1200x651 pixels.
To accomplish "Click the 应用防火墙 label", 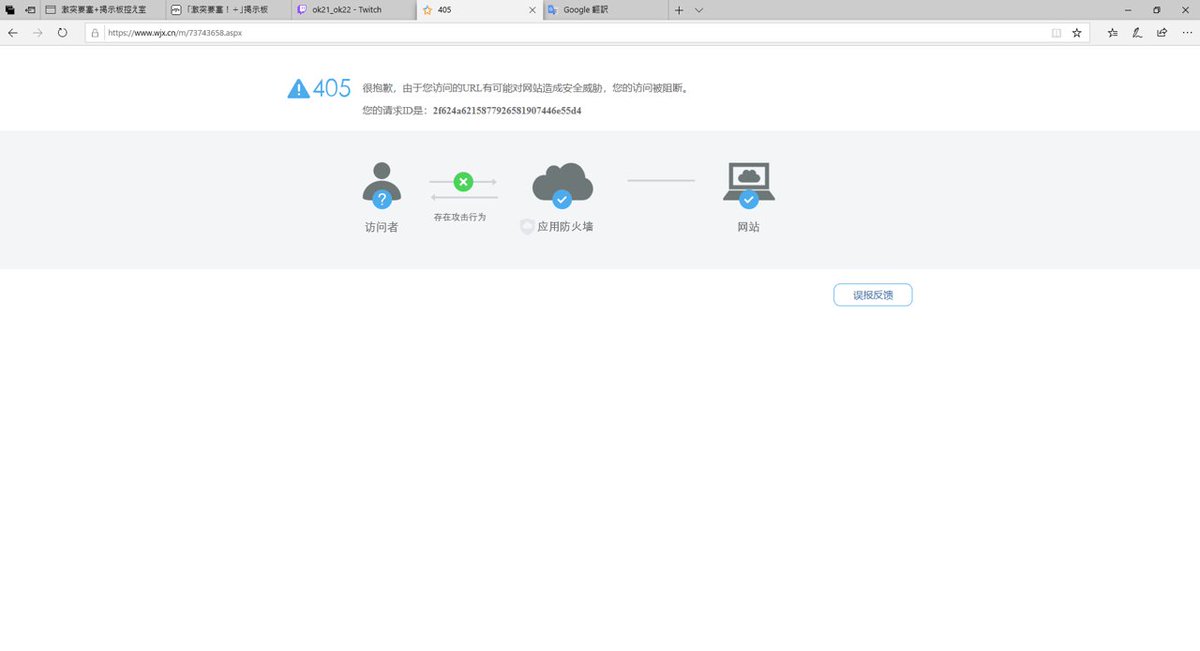I will (565, 227).
